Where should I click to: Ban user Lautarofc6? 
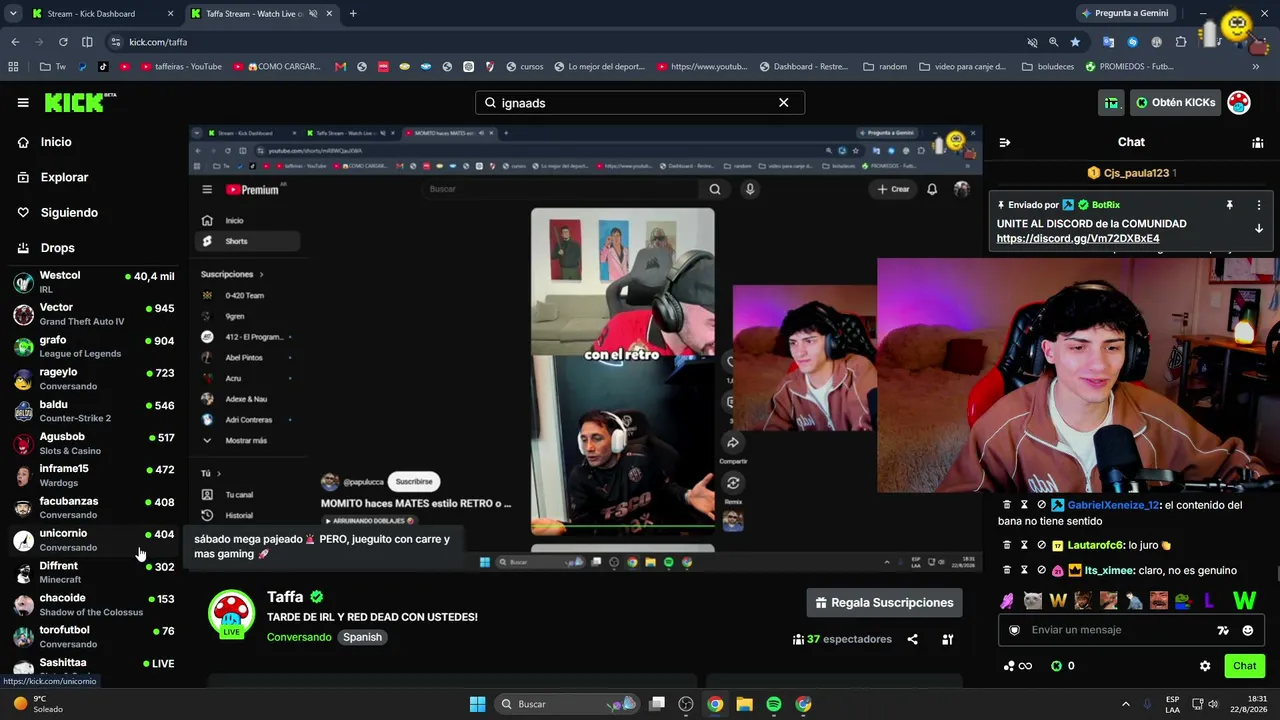(1041, 545)
